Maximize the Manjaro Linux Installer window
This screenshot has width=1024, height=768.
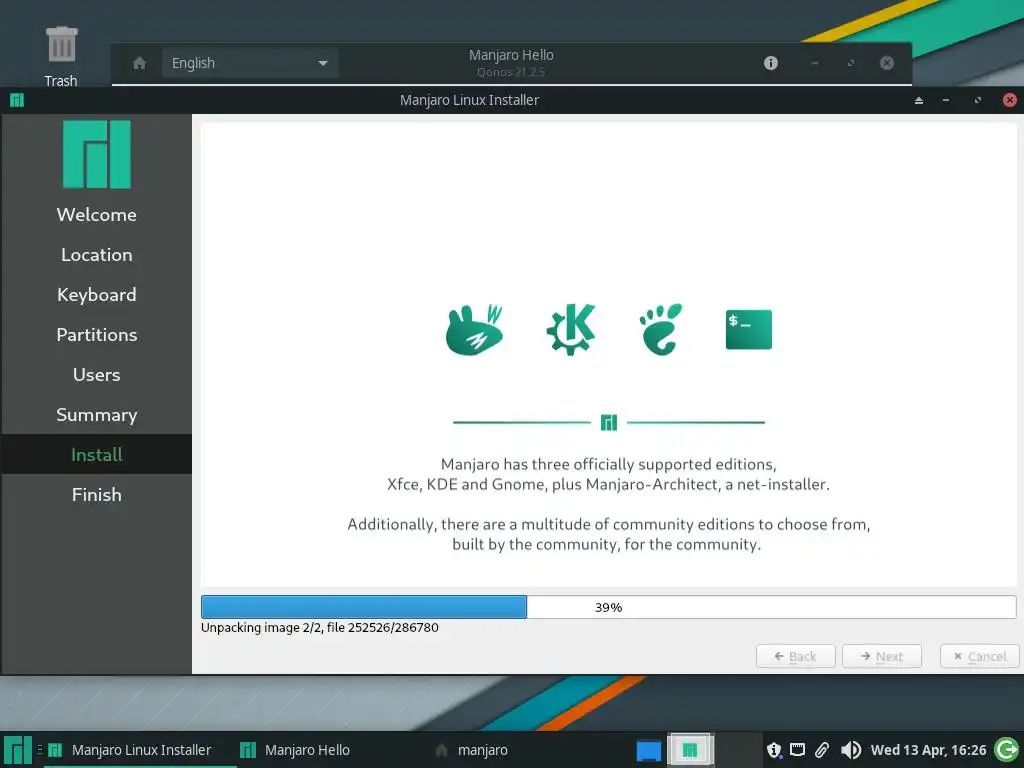point(978,101)
